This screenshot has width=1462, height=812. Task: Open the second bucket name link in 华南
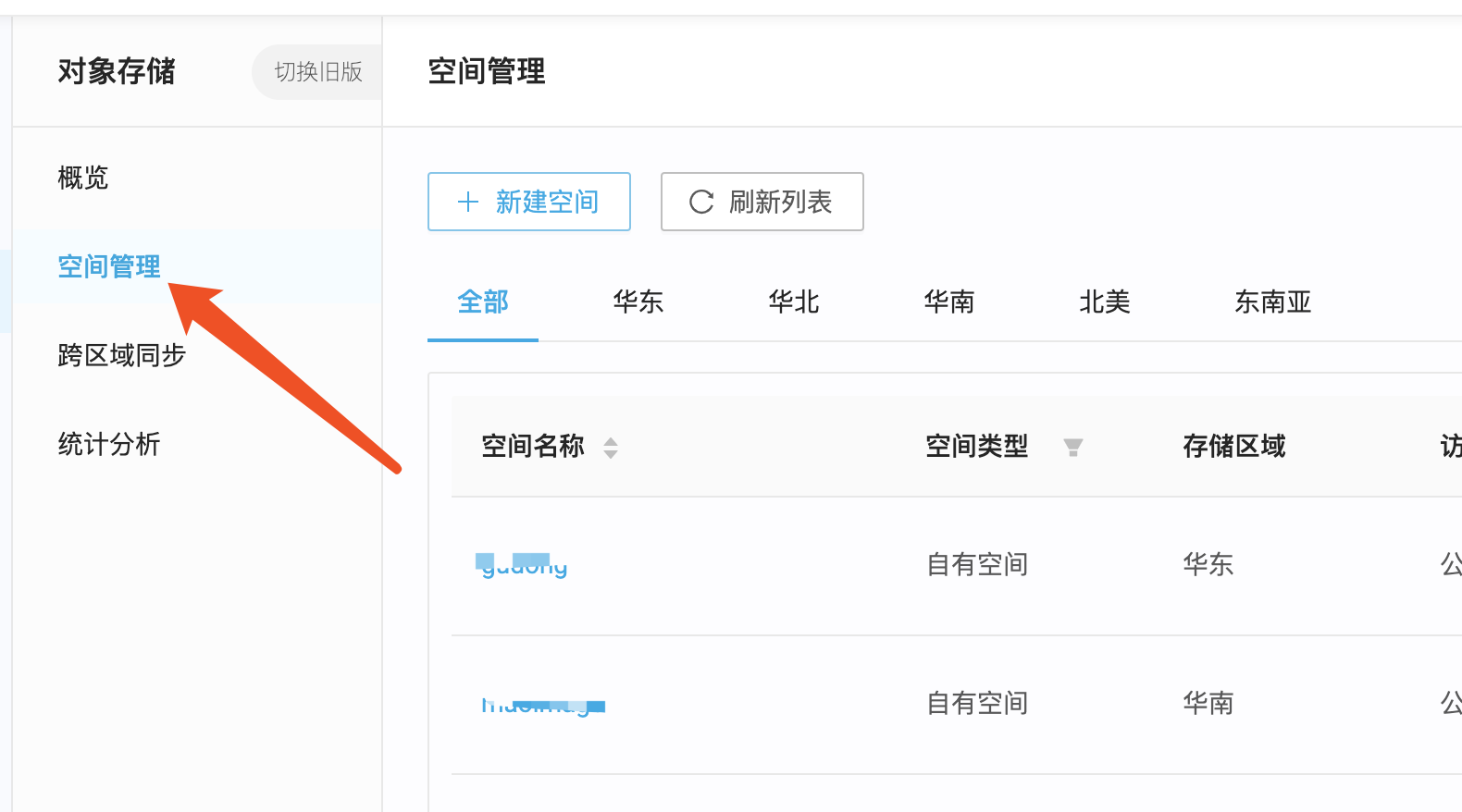pyautogui.click(x=542, y=705)
